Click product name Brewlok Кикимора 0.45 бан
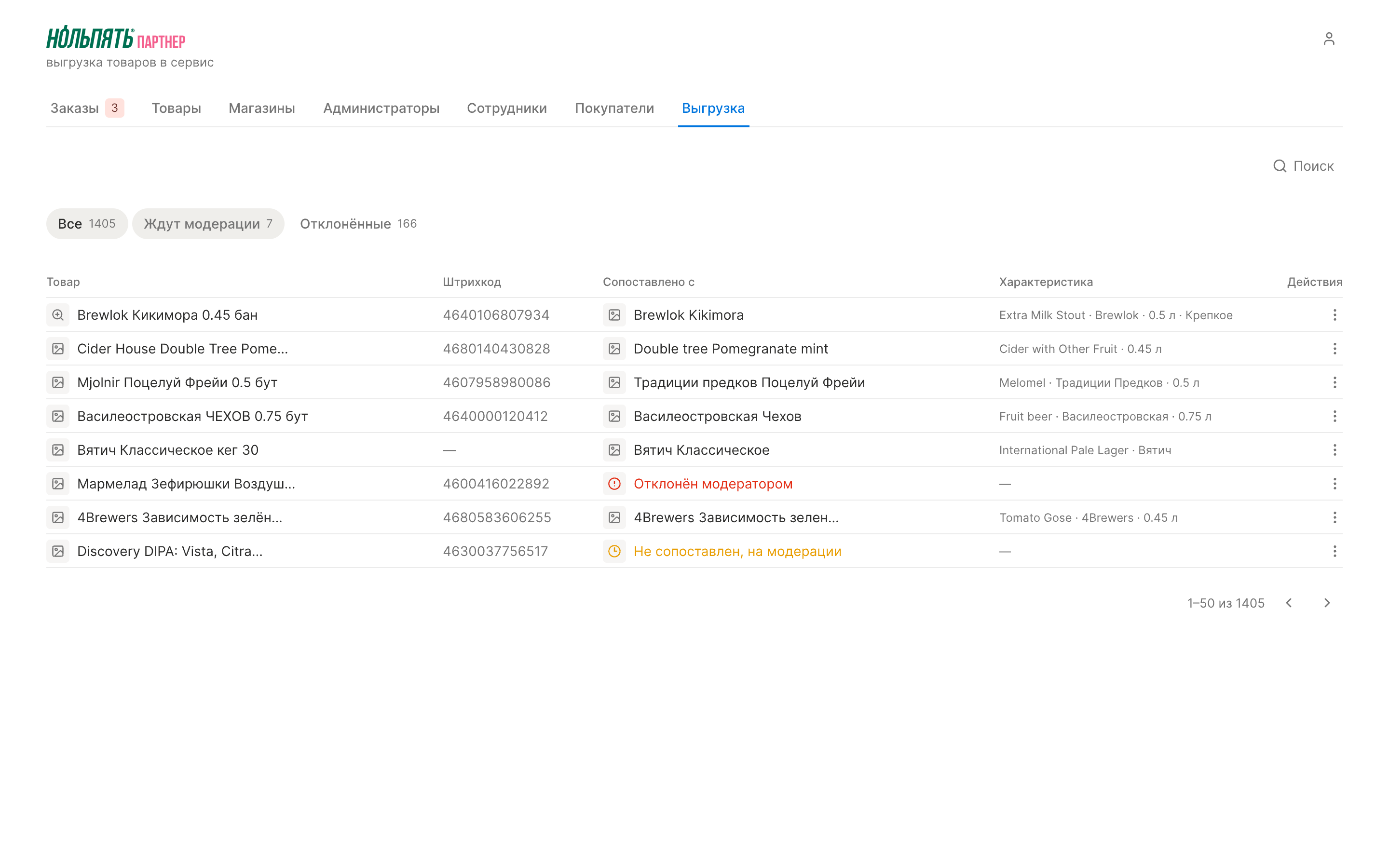This screenshot has height=868, width=1389. pos(167,314)
